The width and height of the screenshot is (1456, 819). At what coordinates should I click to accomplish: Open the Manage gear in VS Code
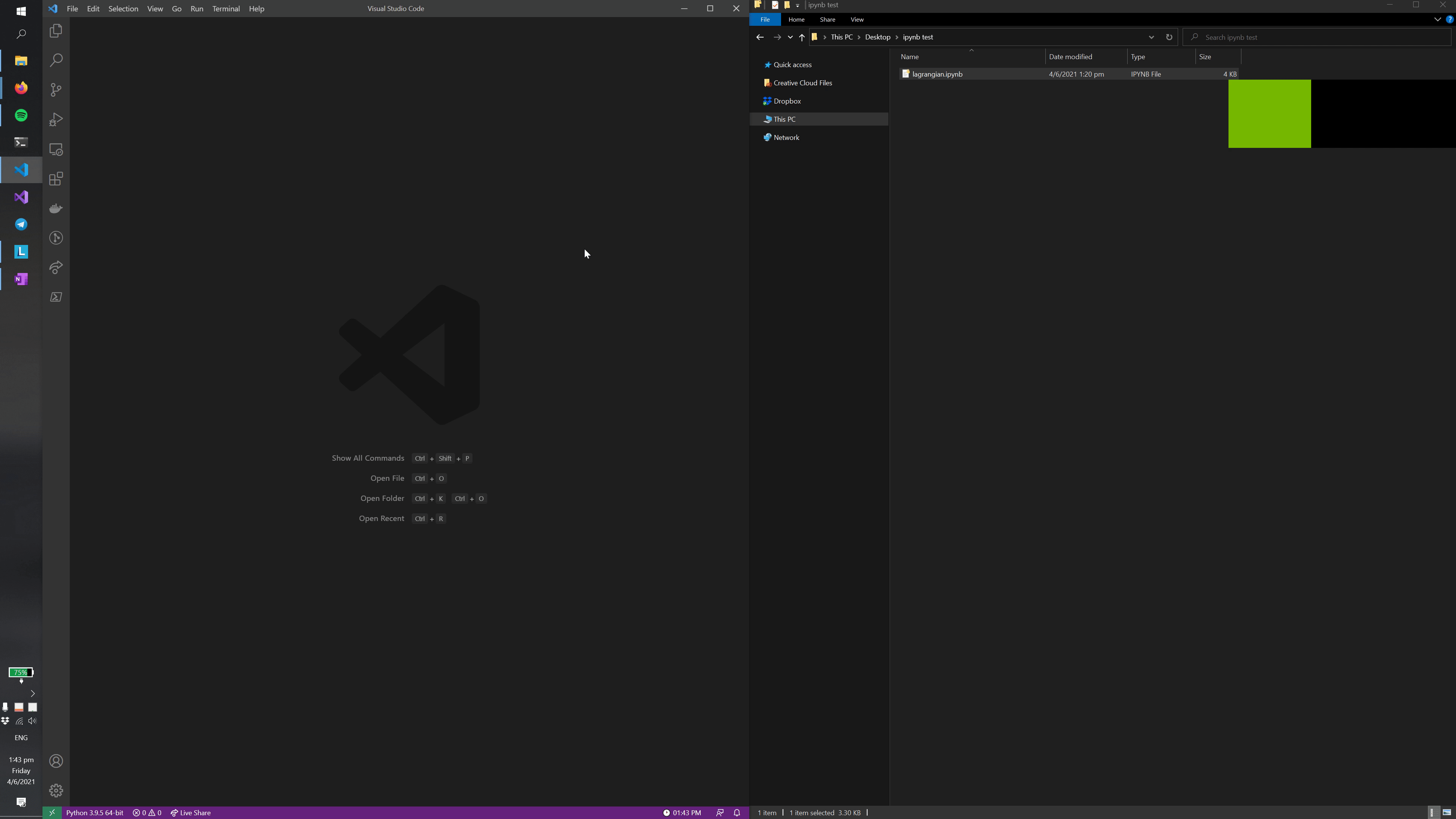point(56,790)
